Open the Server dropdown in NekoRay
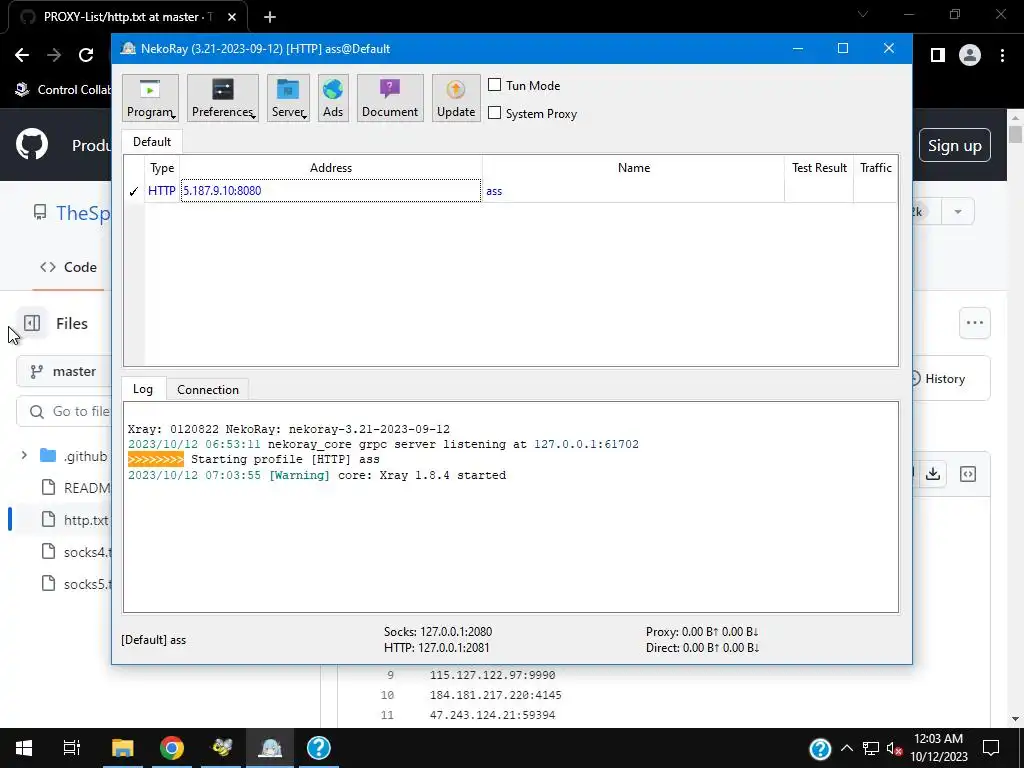This screenshot has width=1024, height=768. coord(288,97)
